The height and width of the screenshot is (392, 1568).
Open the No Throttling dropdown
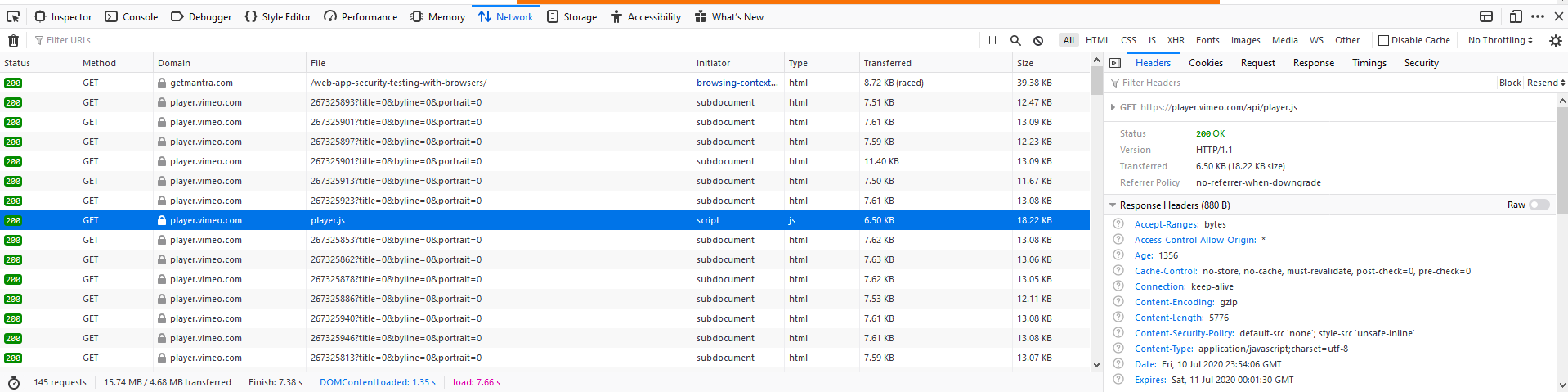pyautogui.click(x=1500, y=40)
